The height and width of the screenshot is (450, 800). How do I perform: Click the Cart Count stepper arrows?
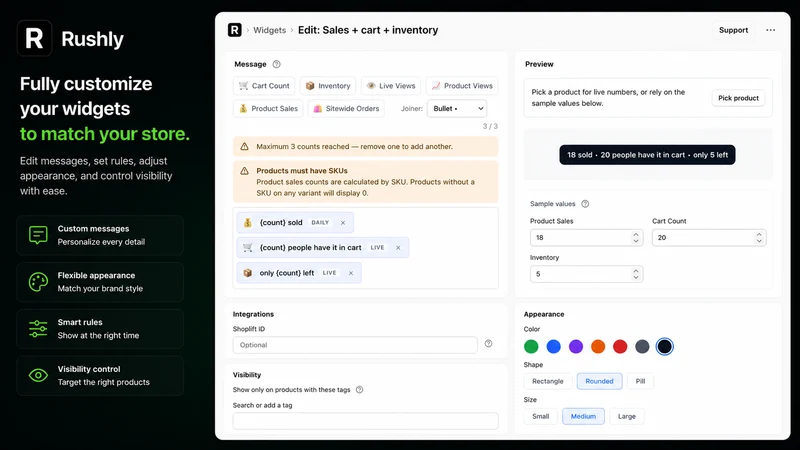click(759, 238)
